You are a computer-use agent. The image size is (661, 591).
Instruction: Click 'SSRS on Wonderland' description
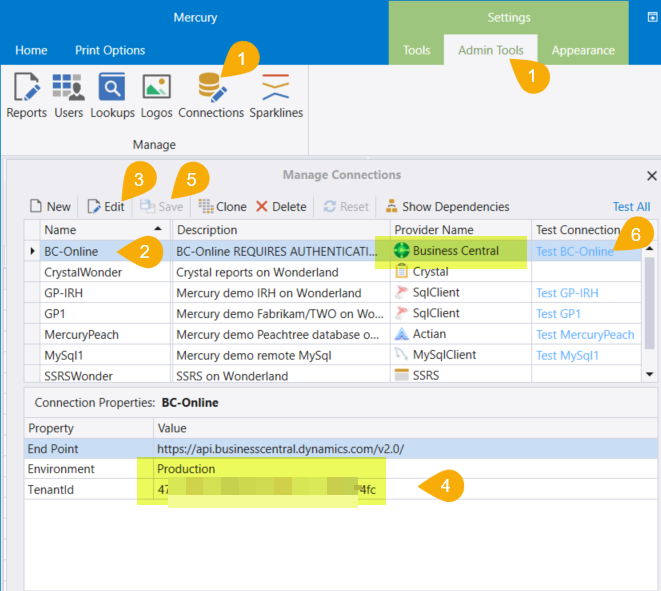[232, 376]
